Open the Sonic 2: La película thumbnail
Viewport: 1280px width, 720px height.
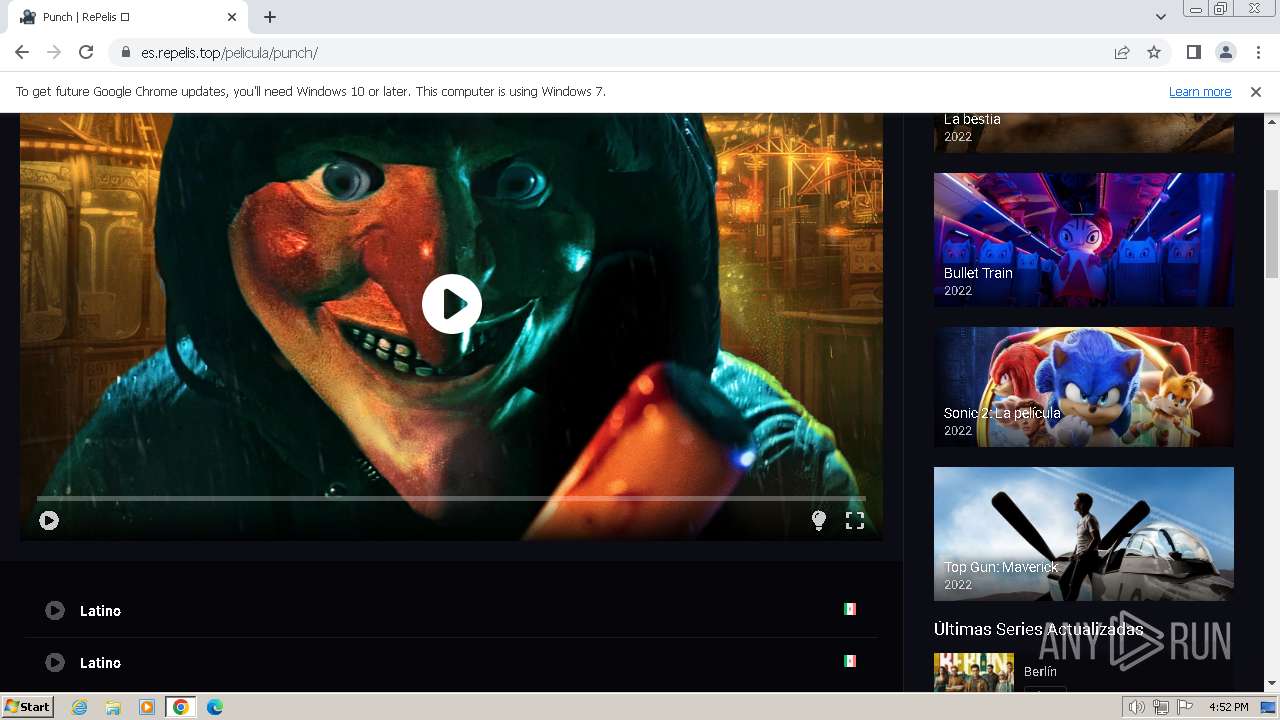pos(1084,387)
